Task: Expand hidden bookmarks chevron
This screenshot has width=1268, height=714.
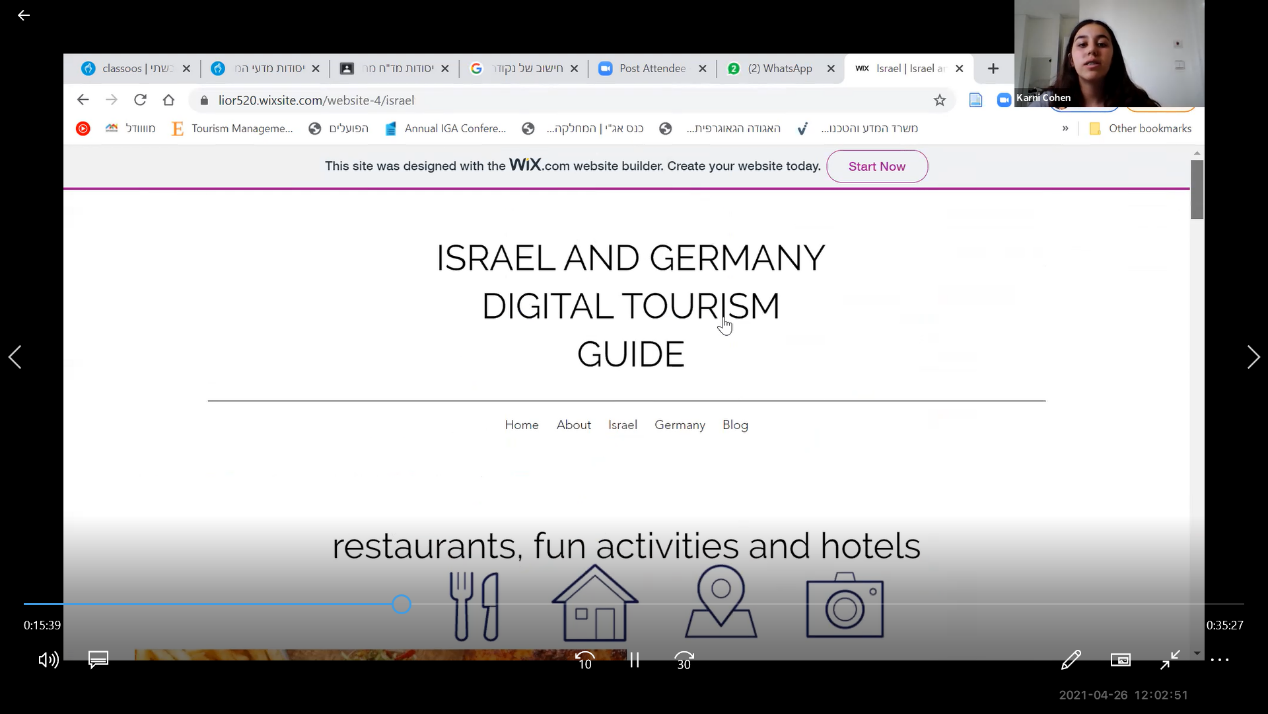Action: (x=1065, y=128)
